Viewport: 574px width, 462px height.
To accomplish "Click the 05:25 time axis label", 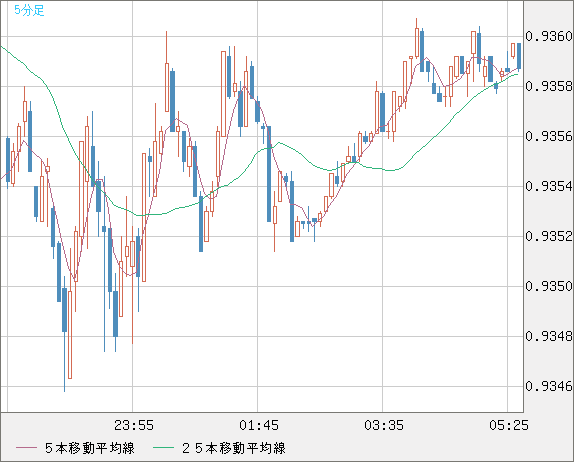I will (x=509, y=425).
